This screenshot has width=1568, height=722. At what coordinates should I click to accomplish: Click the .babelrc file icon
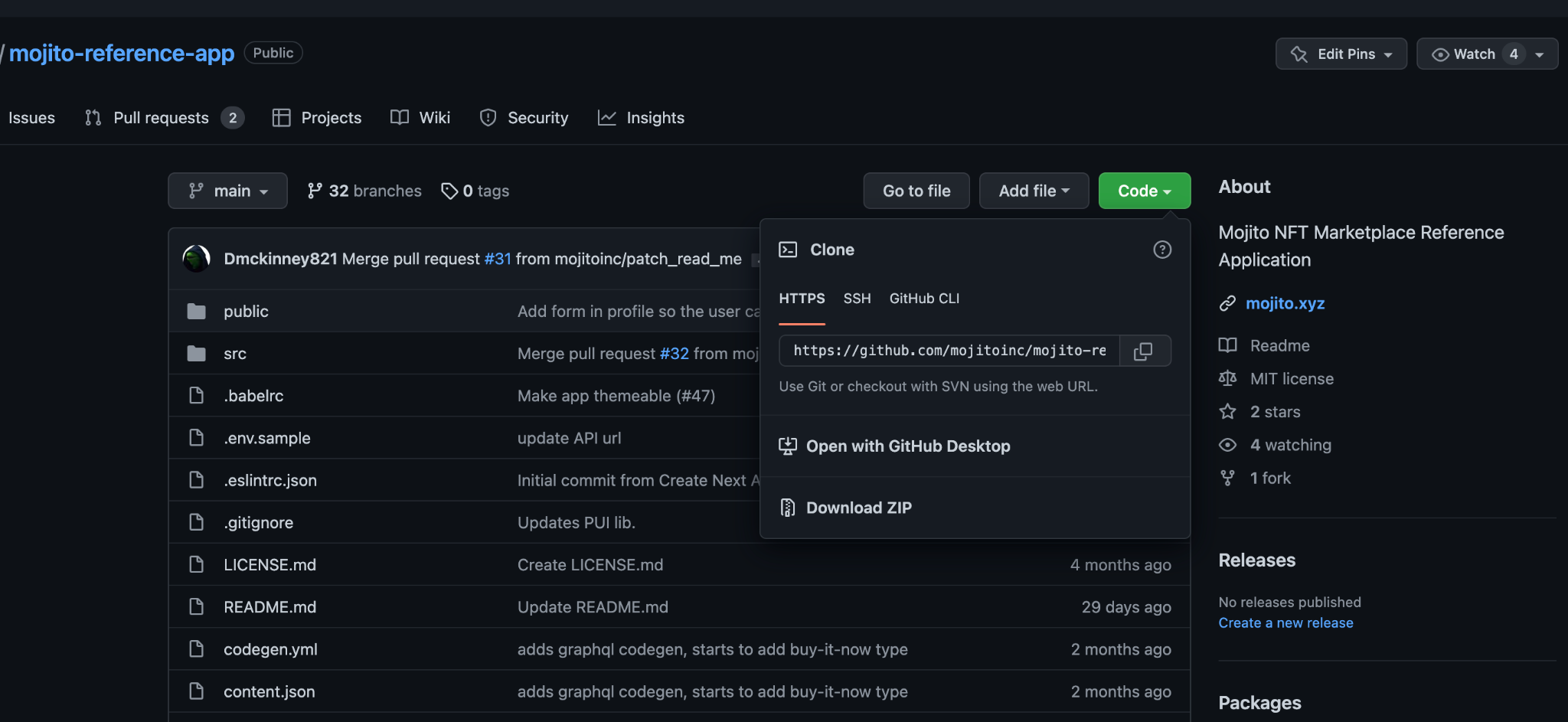(x=197, y=395)
